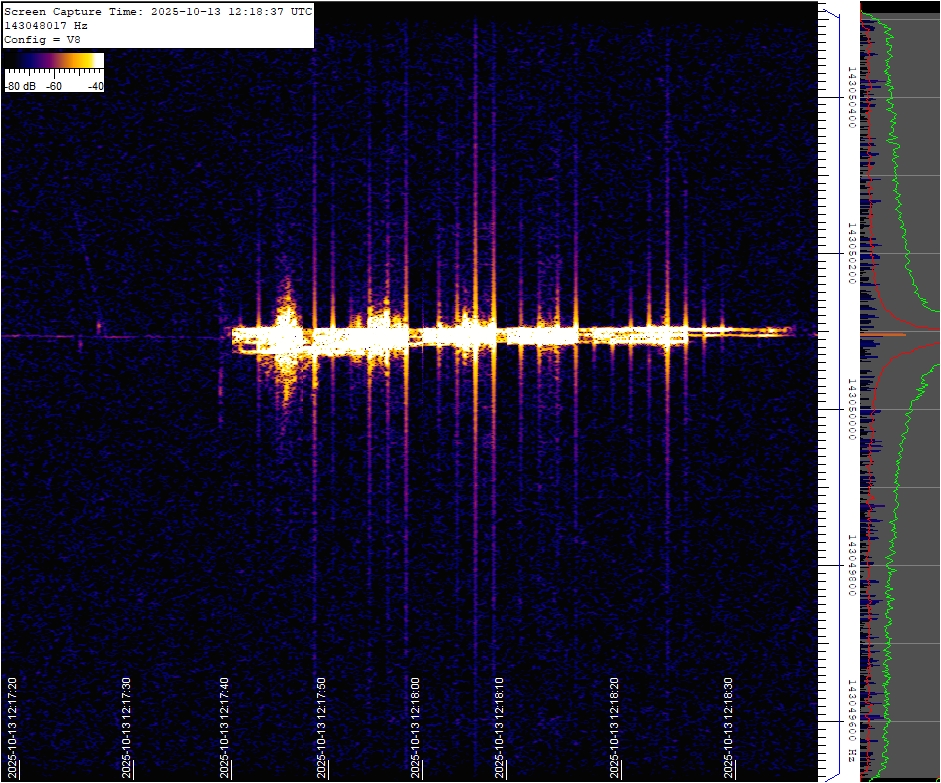This screenshot has width=941, height=783.
Task: Click the Screen Capture Time text line
Action: 158,11
